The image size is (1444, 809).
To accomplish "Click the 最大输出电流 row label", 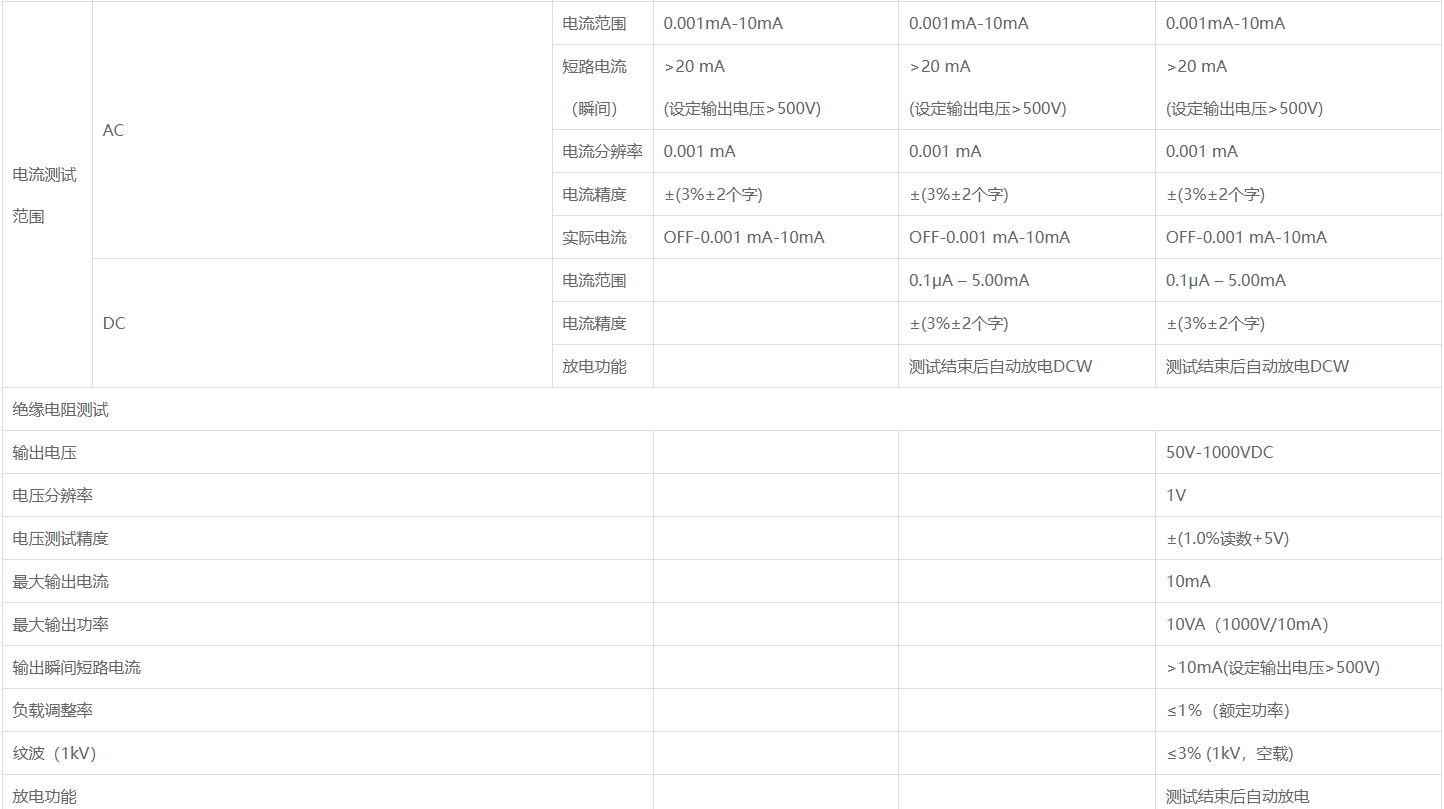I will pos(61,581).
